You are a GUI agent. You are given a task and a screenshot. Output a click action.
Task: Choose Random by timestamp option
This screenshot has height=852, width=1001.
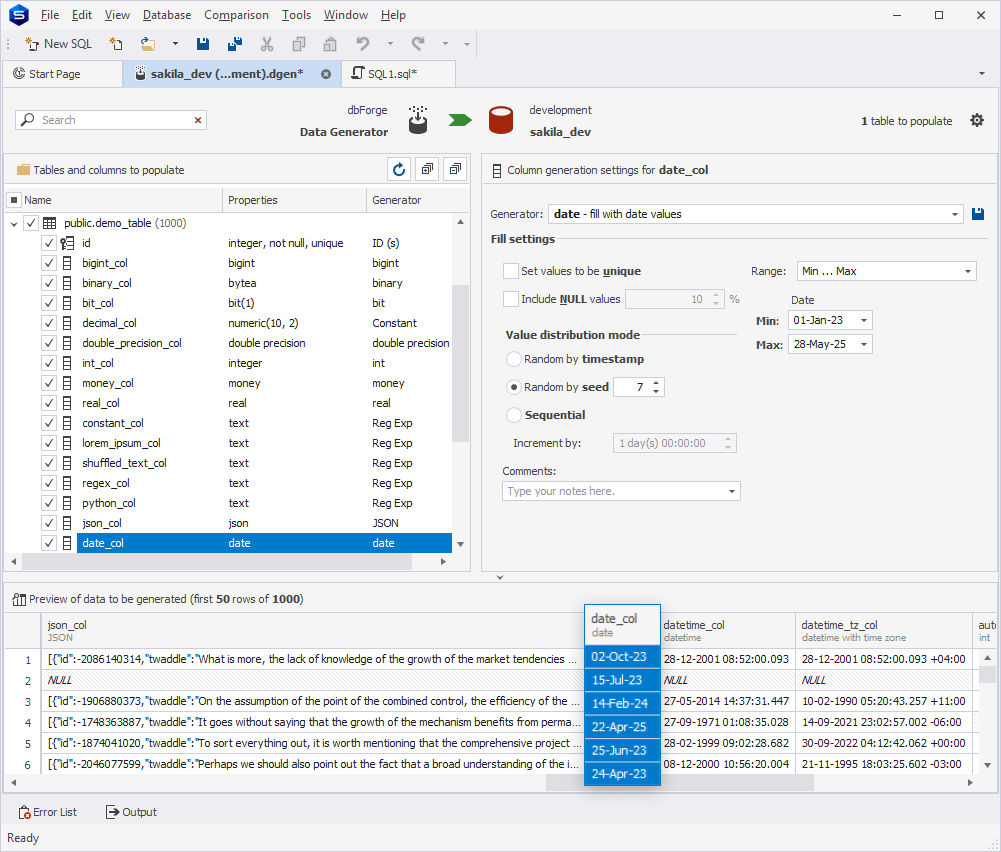click(x=514, y=359)
